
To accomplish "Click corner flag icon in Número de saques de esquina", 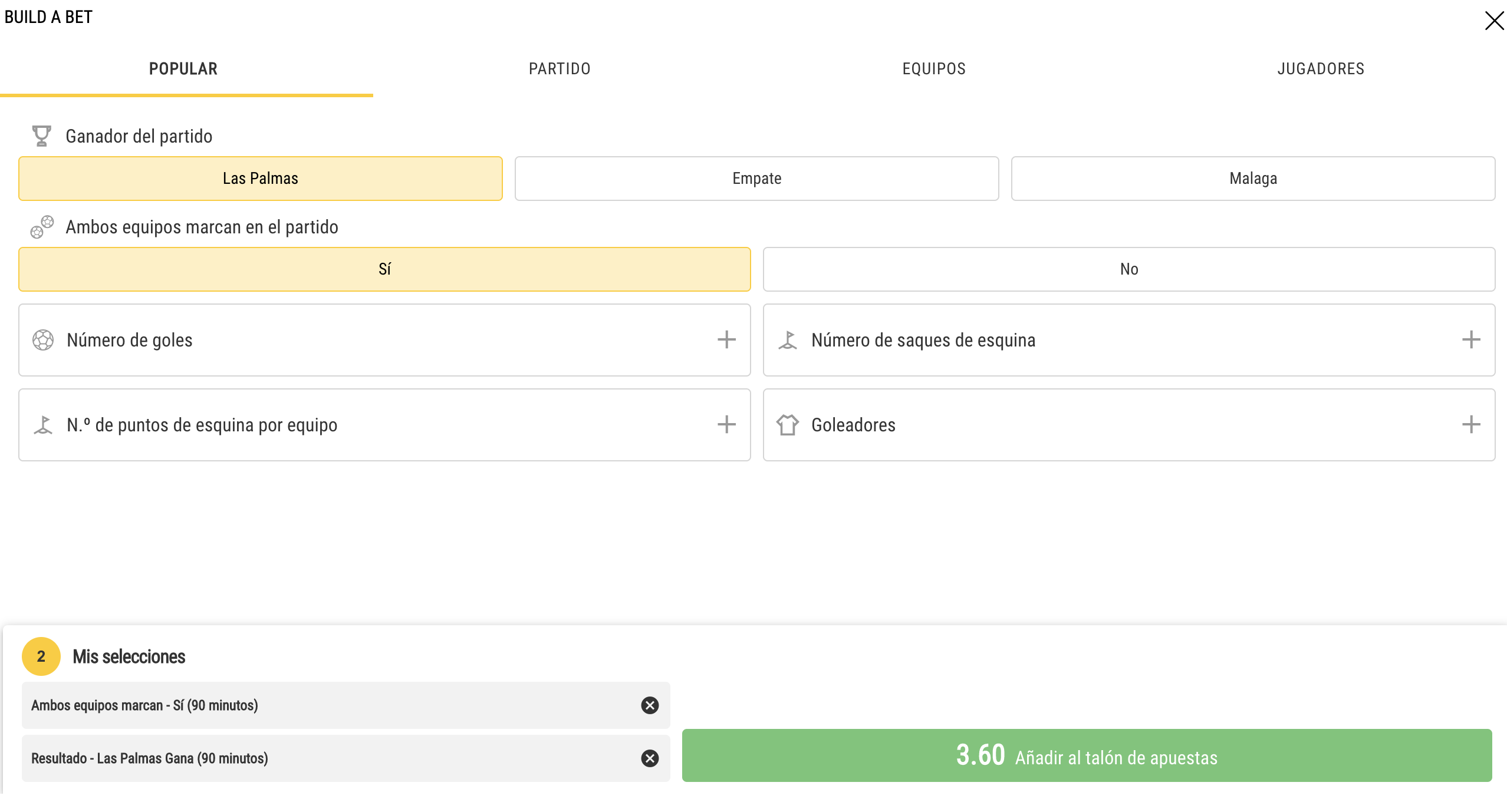I will click(788, 340).
